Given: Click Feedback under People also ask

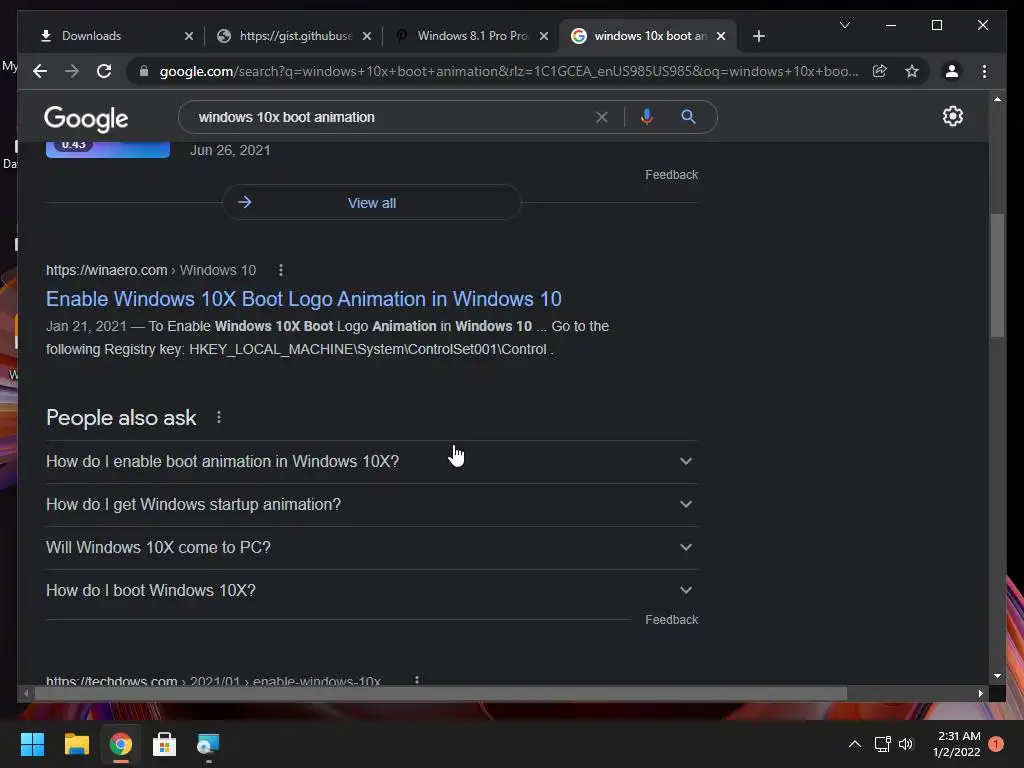Looking at the screenshot, I should click(671, 619).
